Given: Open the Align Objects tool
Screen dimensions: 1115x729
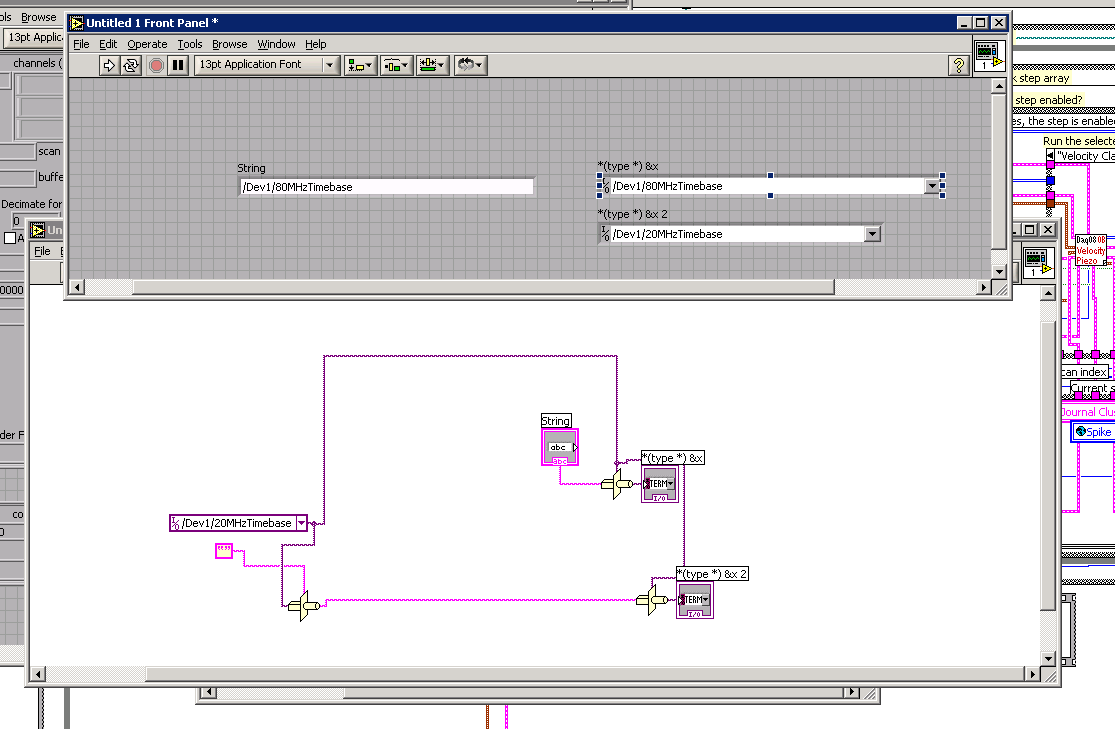Looking at the screenshot, I should pyautogui.click(x=359, y=65).
